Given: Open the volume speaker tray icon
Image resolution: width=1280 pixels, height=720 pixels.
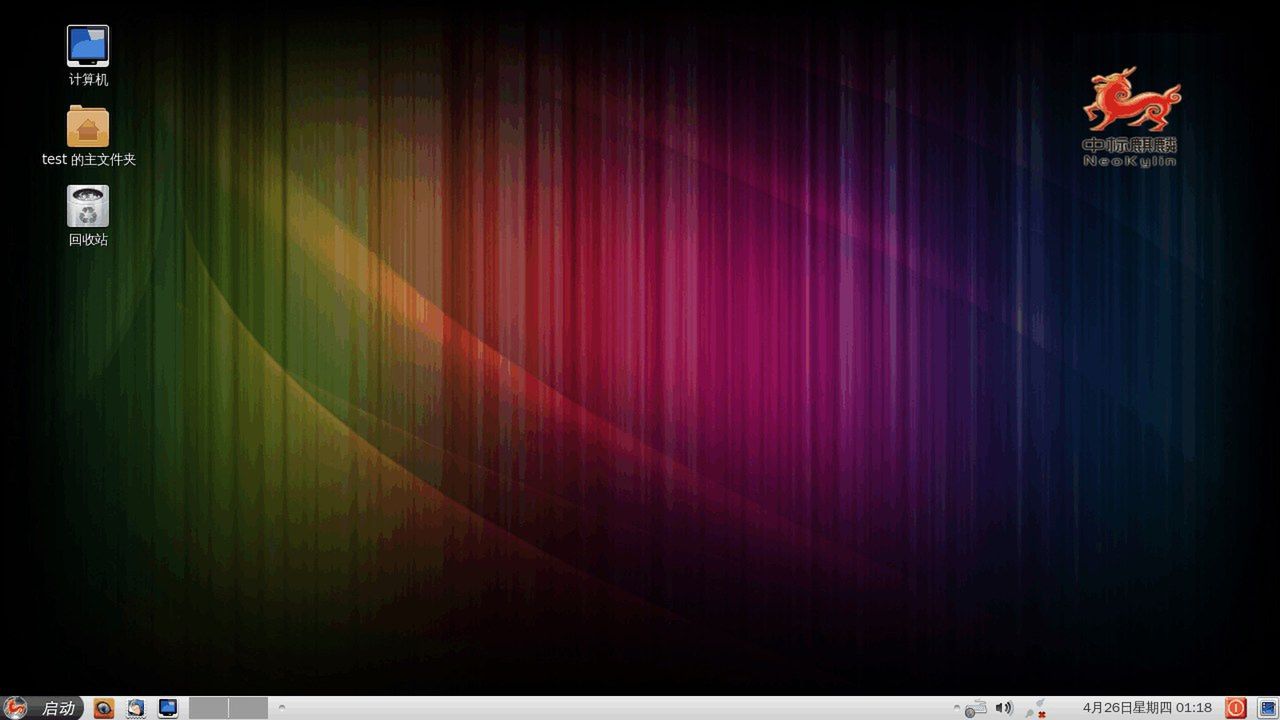Looking at the screenshot, I should (1004, 708).
